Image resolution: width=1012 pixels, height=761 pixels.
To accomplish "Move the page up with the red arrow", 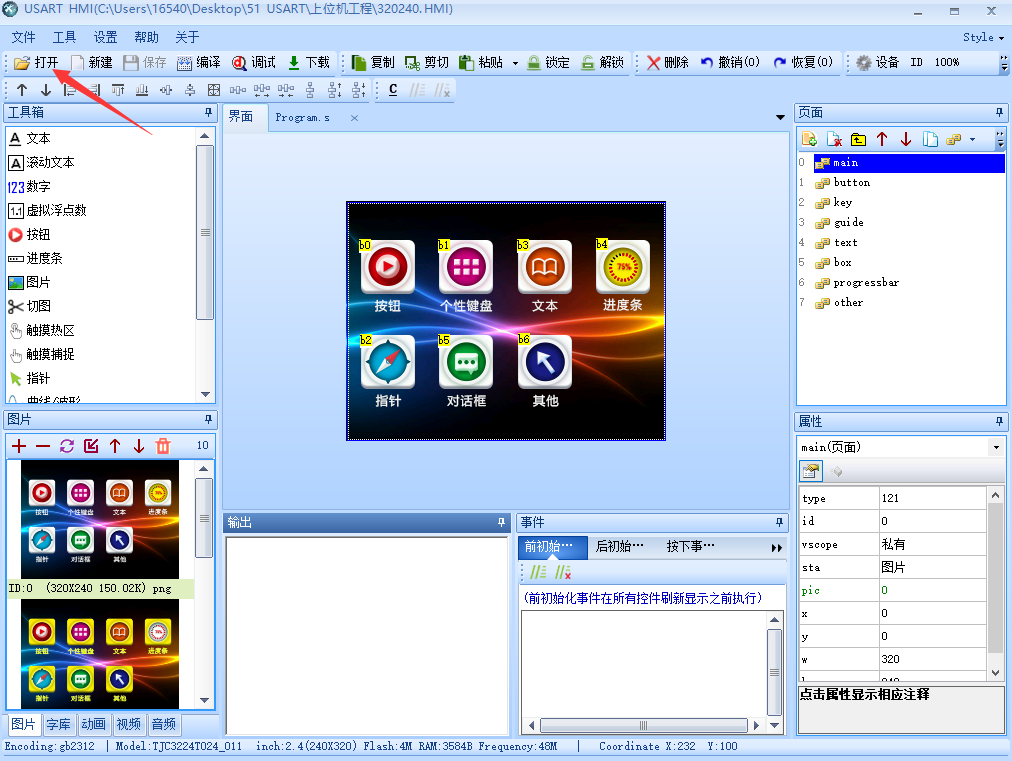I will 882,139.
